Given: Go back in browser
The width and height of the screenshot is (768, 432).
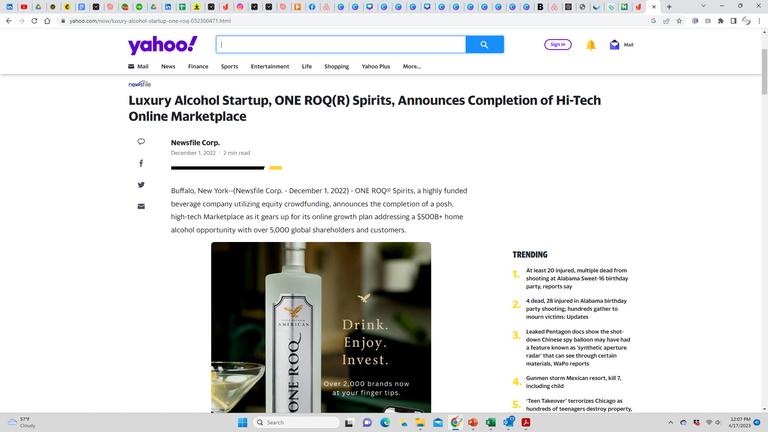Looking at the screenshot, I should point(9,21).
